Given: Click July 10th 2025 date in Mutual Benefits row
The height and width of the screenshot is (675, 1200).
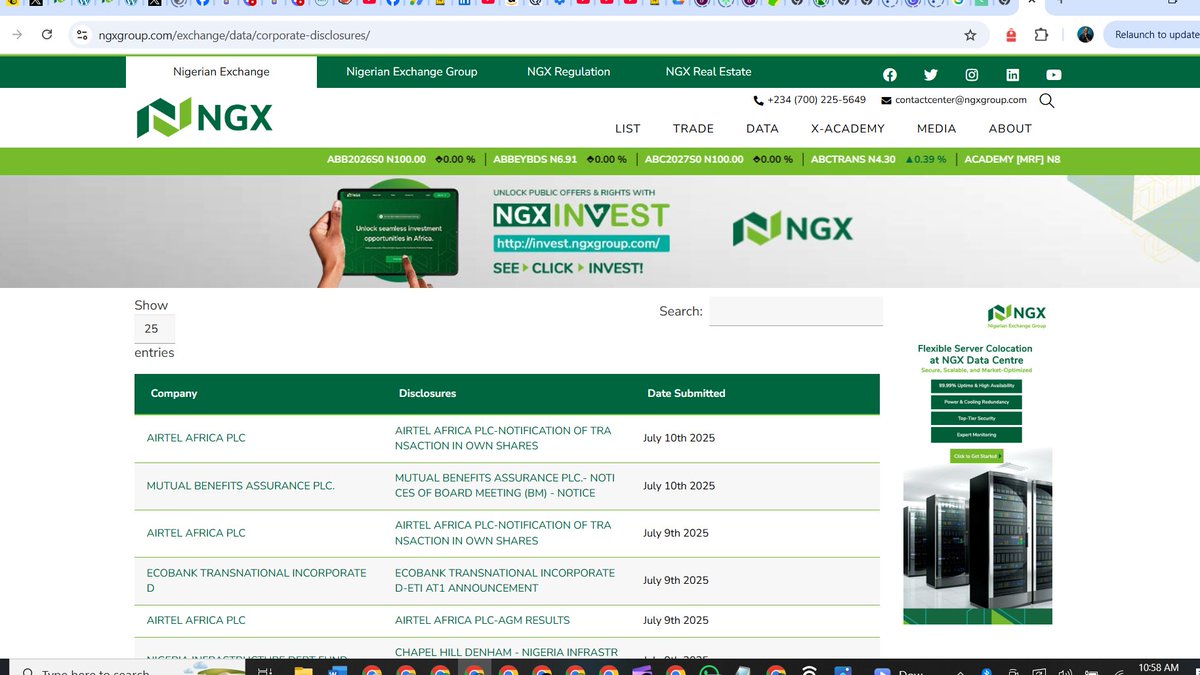Looking at the screenshot, I should click(x=679, y=486).
